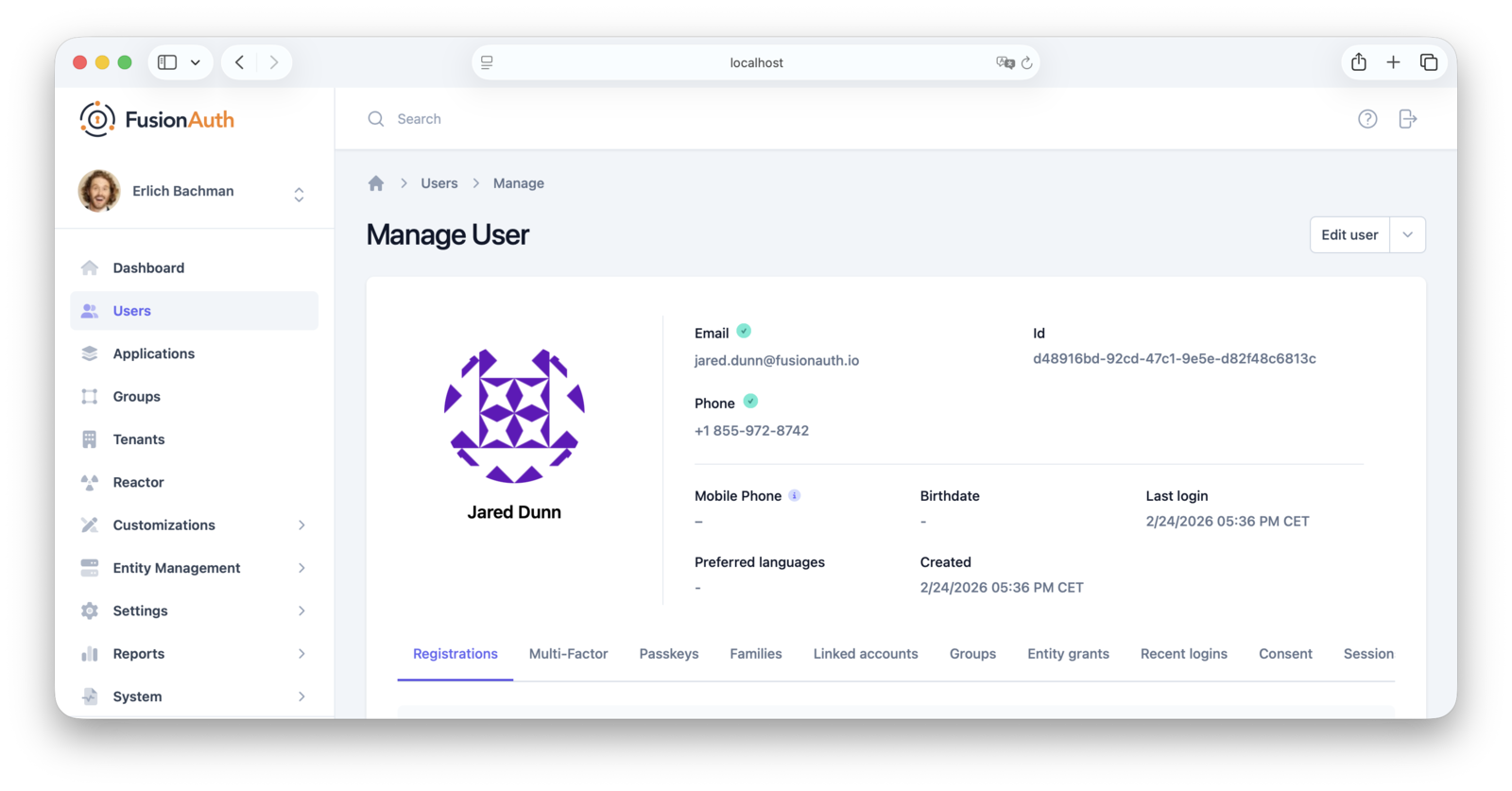Open the Safari tab overview icon
The height and width of the screenshot is (791, 1512).
1428,62
